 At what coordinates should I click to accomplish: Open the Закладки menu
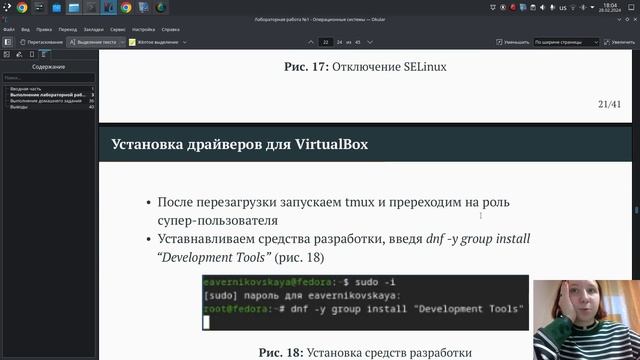[93, 29]
